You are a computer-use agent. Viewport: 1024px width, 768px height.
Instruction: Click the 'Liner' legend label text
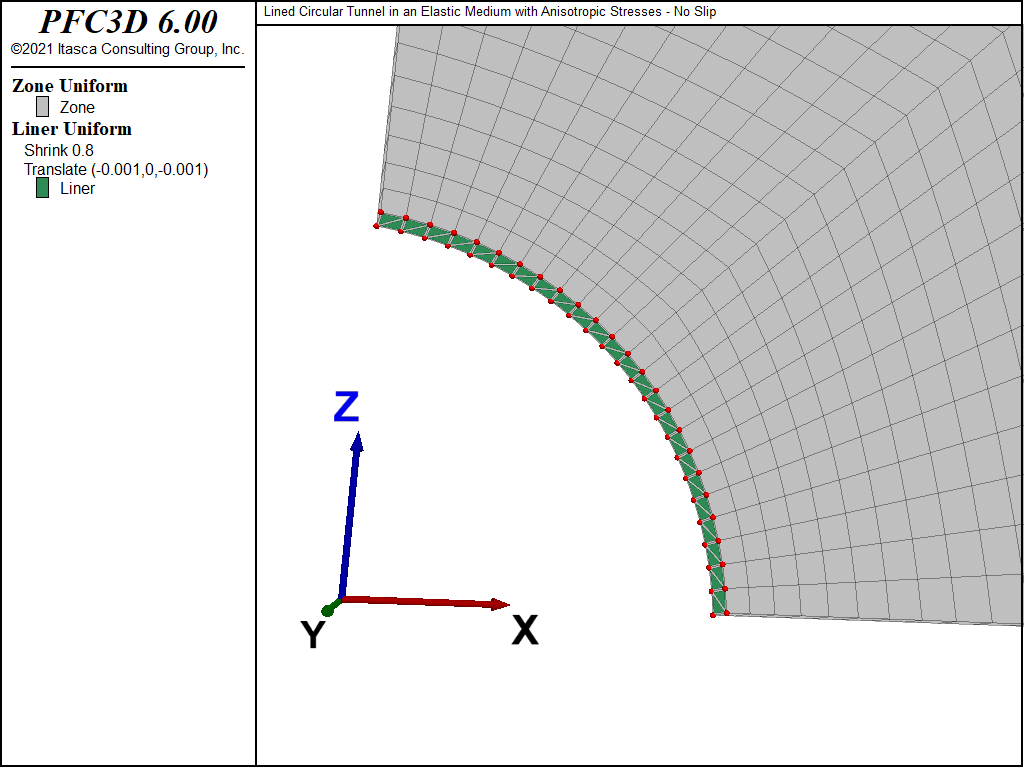[77, 188]
